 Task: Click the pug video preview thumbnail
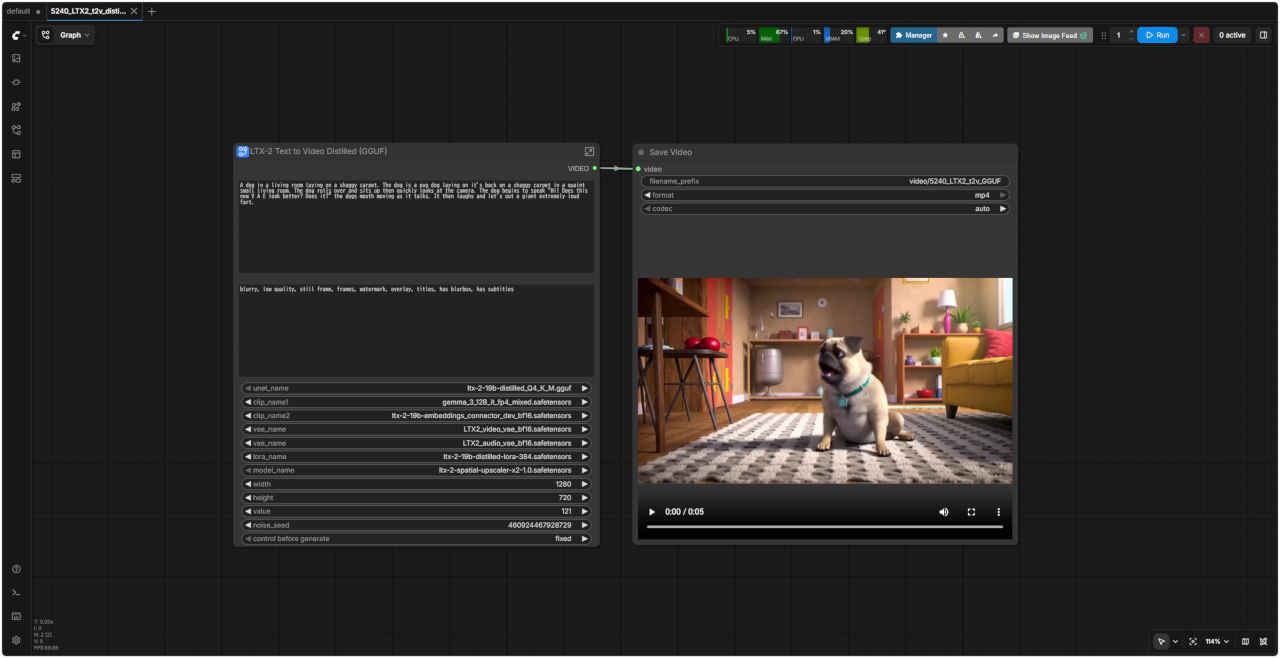pyautogui.click(x=825, y=381)
